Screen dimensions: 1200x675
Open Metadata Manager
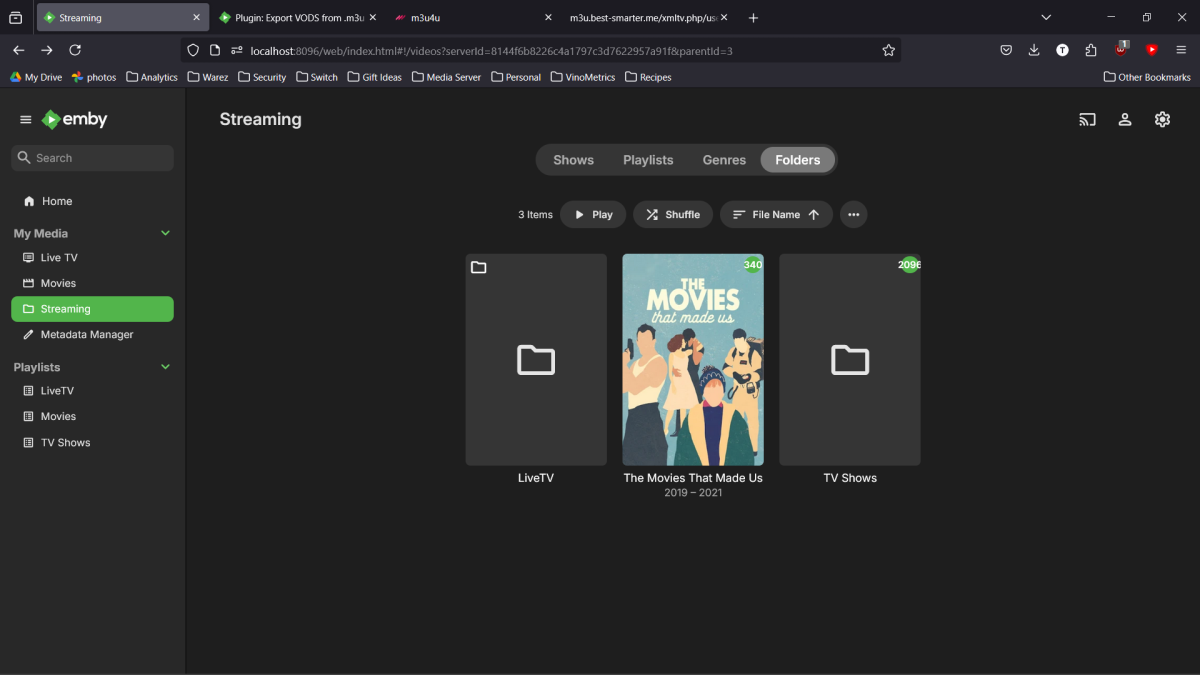pos(92,335)
